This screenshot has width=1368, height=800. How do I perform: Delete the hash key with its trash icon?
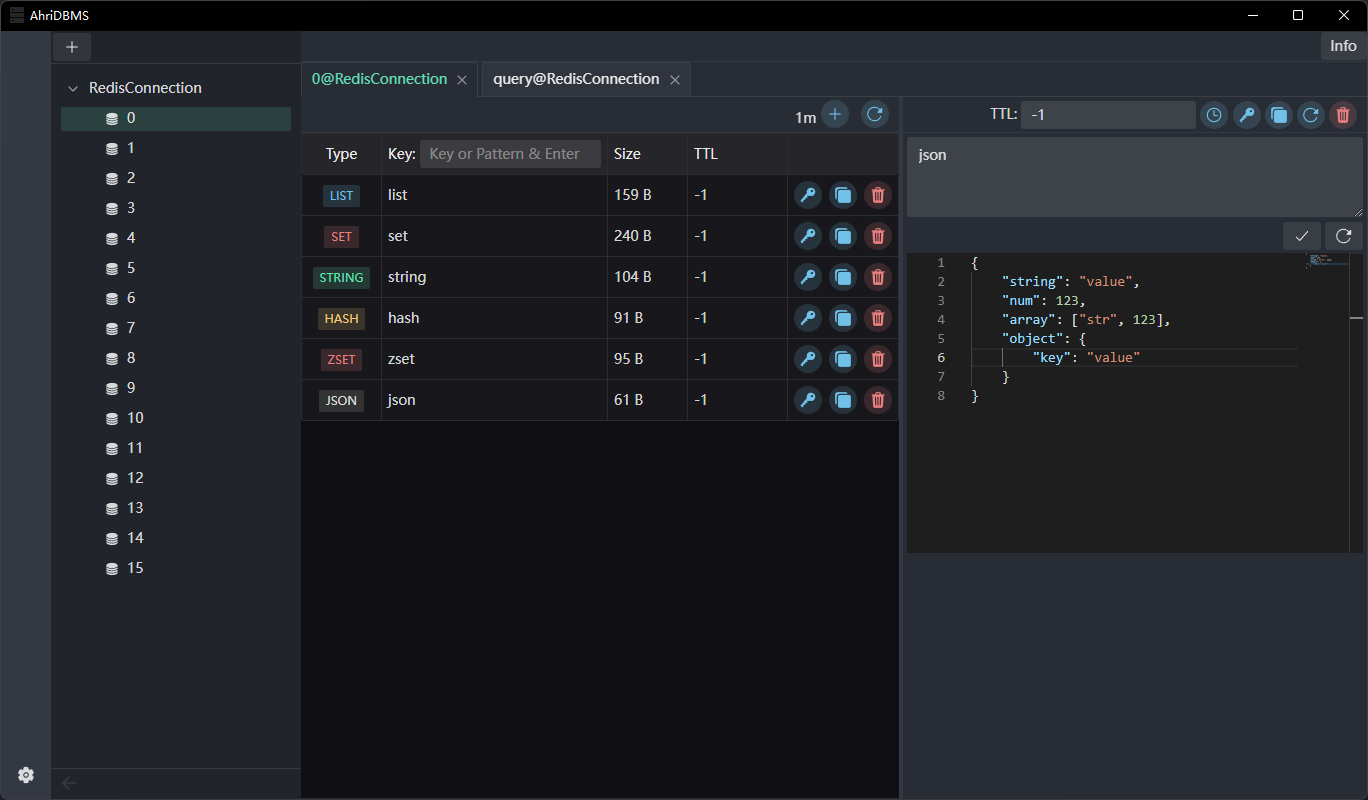coord(878,318)
